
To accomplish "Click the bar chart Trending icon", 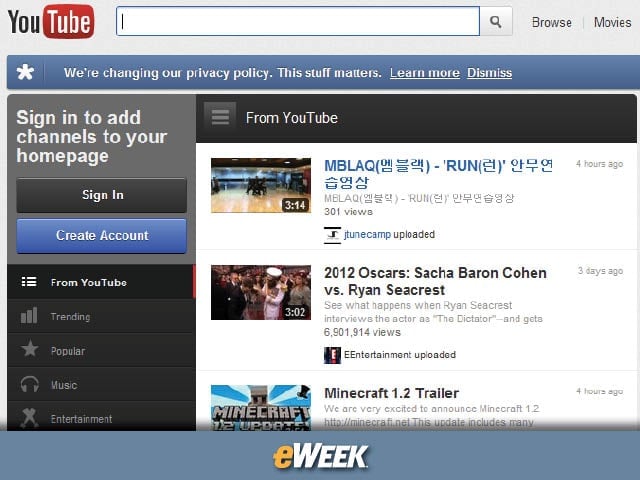I will 29,316.
